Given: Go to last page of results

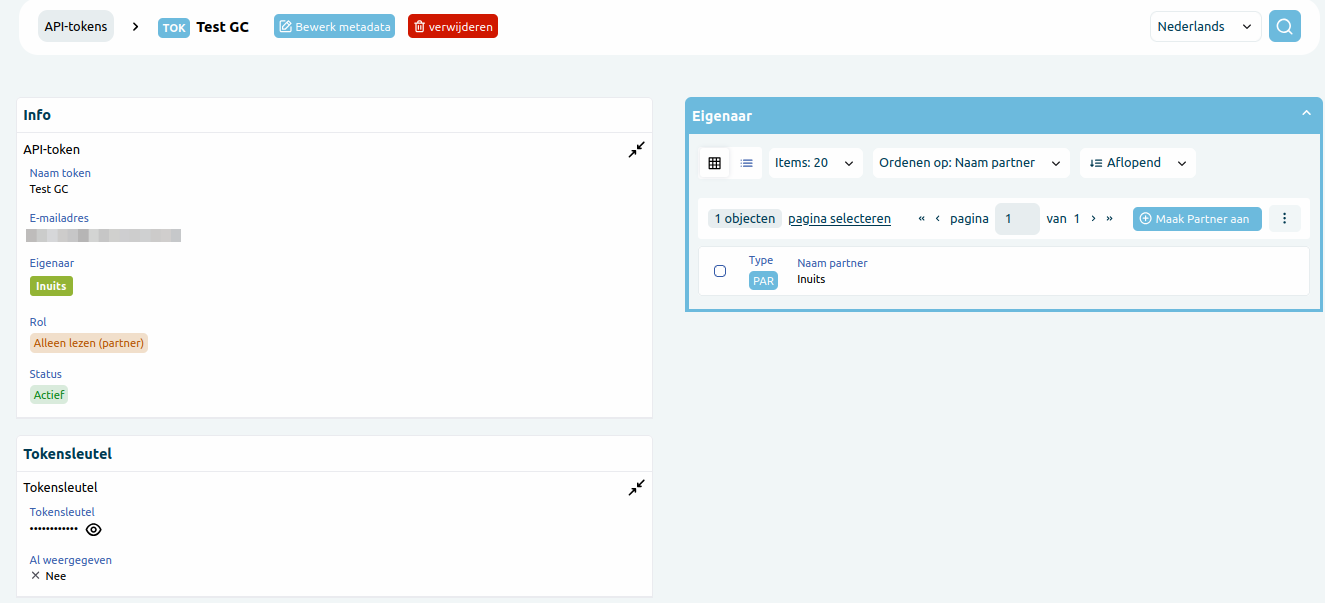Looking at the screenshot, I should tap(1109, 219).
